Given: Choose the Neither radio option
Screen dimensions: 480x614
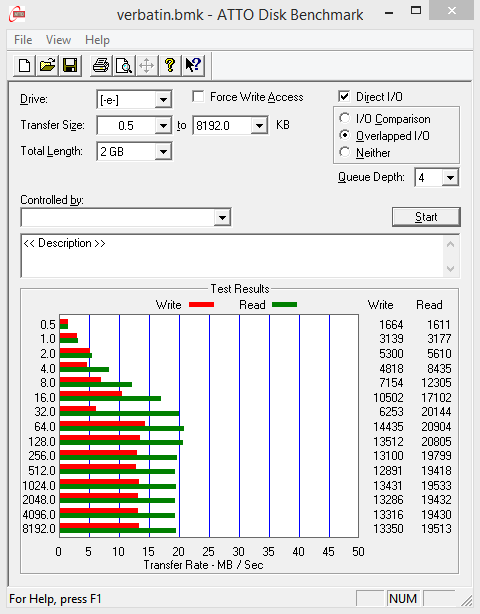Looking at the screenshot, I should click(345, 152).
